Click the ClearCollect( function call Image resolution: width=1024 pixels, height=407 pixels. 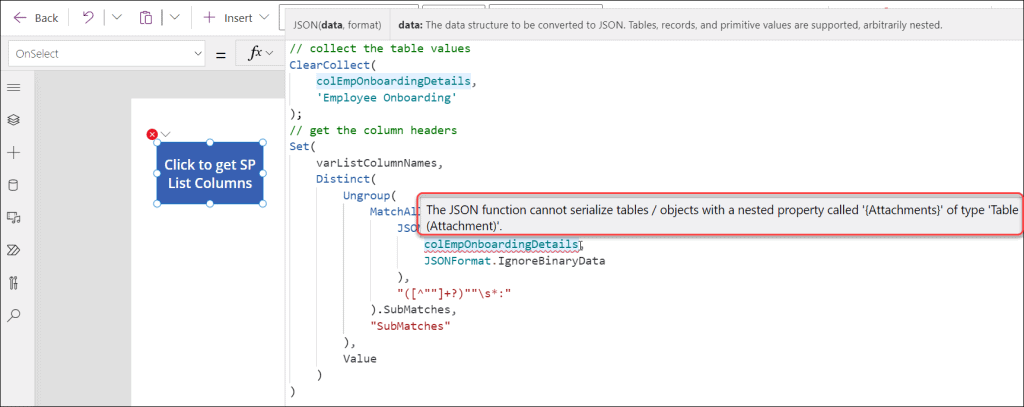click(332, 65)
